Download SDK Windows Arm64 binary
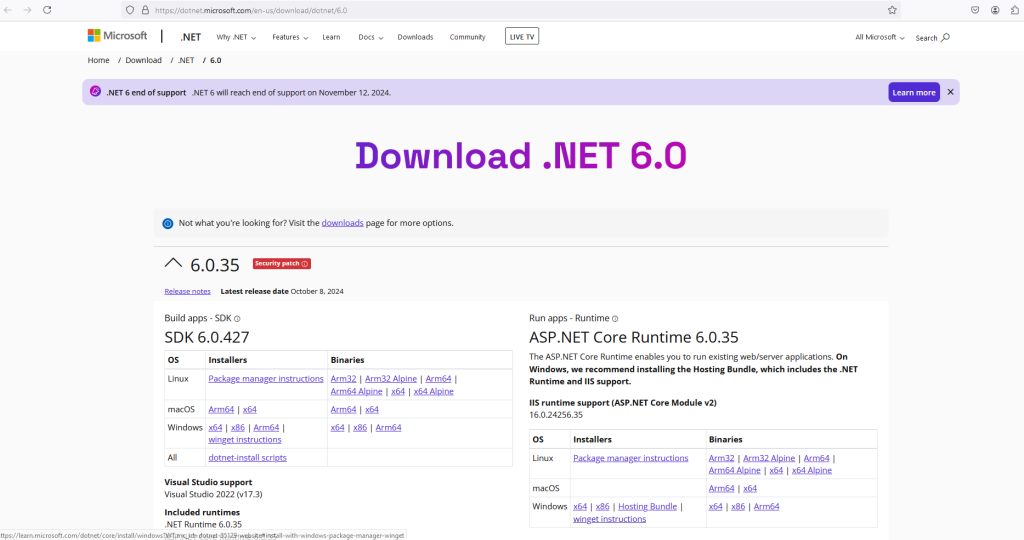The height and width of the screenshot is (540, 1024). pyautogui.click(x=389, y=428)
